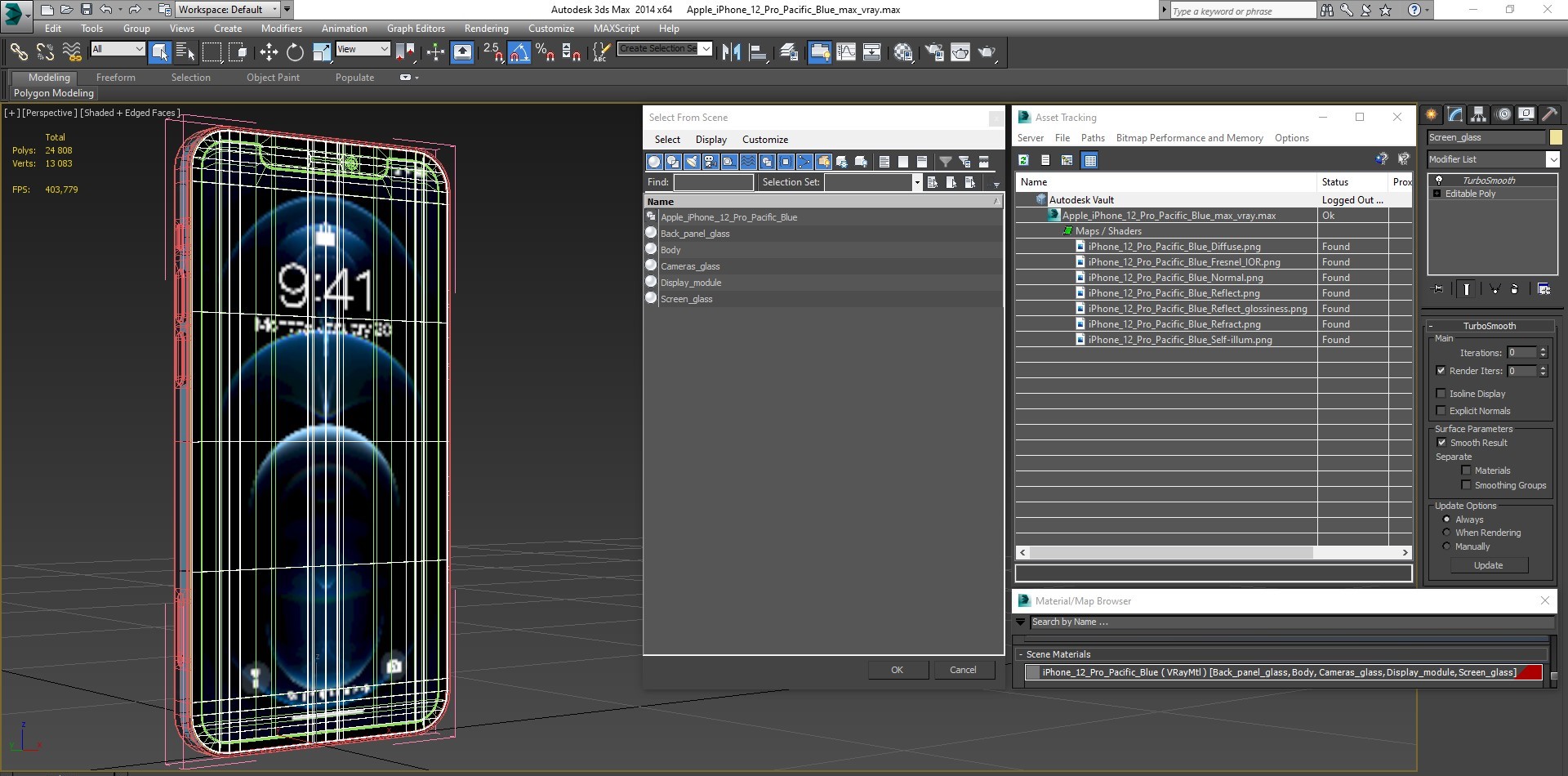Click the Refresh icon in Asset Tracking
The width and height of the screenshot is (1568, 776).
(x=1023, y=160)
